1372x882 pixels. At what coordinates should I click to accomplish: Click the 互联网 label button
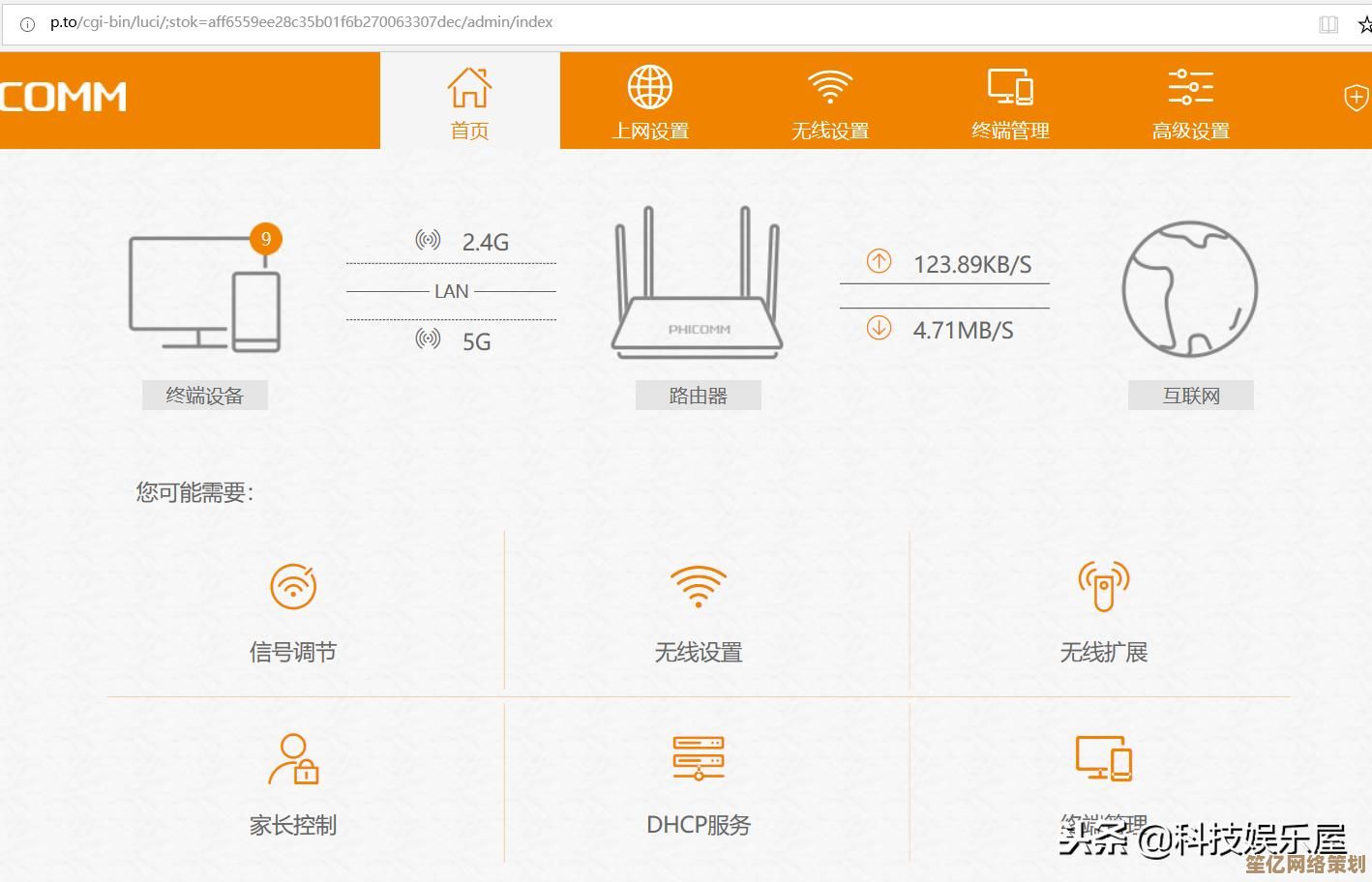click(x=1190, y=396)
